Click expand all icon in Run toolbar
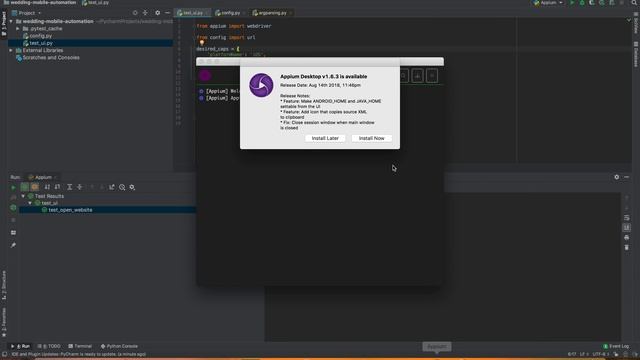Screen dimensions: 640x360 (69, 187)
